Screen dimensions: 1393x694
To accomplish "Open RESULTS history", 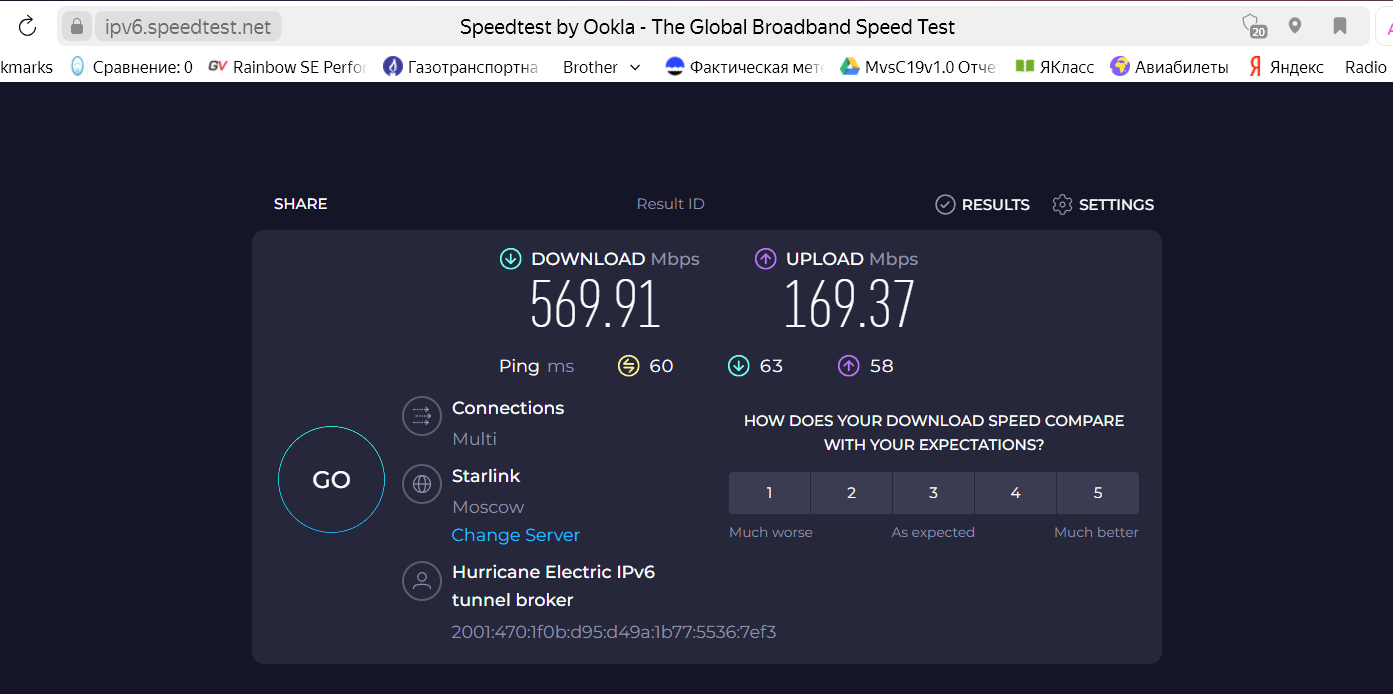I will pos(982,204).
